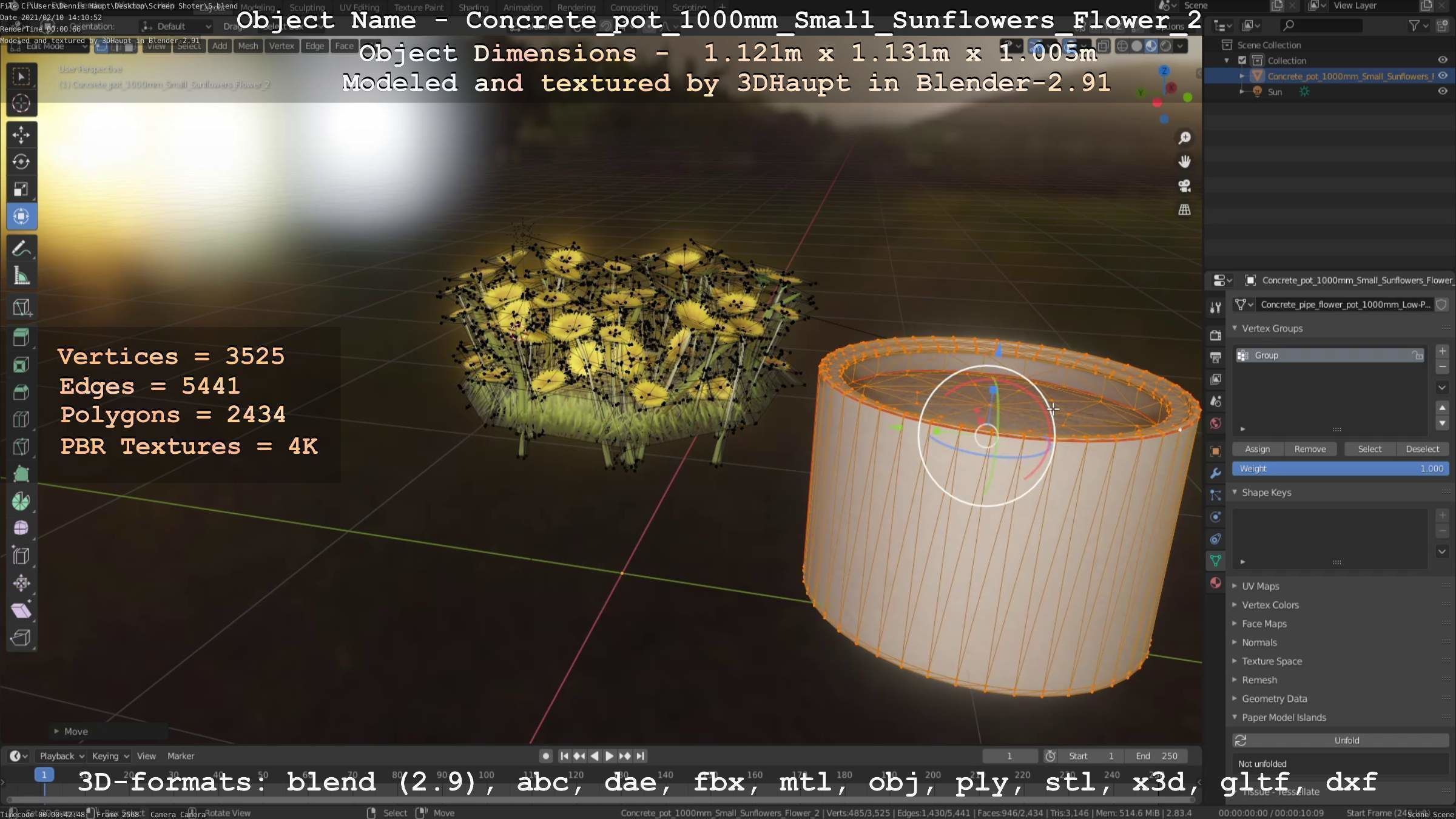Adjust the Weight slider

1341,468
